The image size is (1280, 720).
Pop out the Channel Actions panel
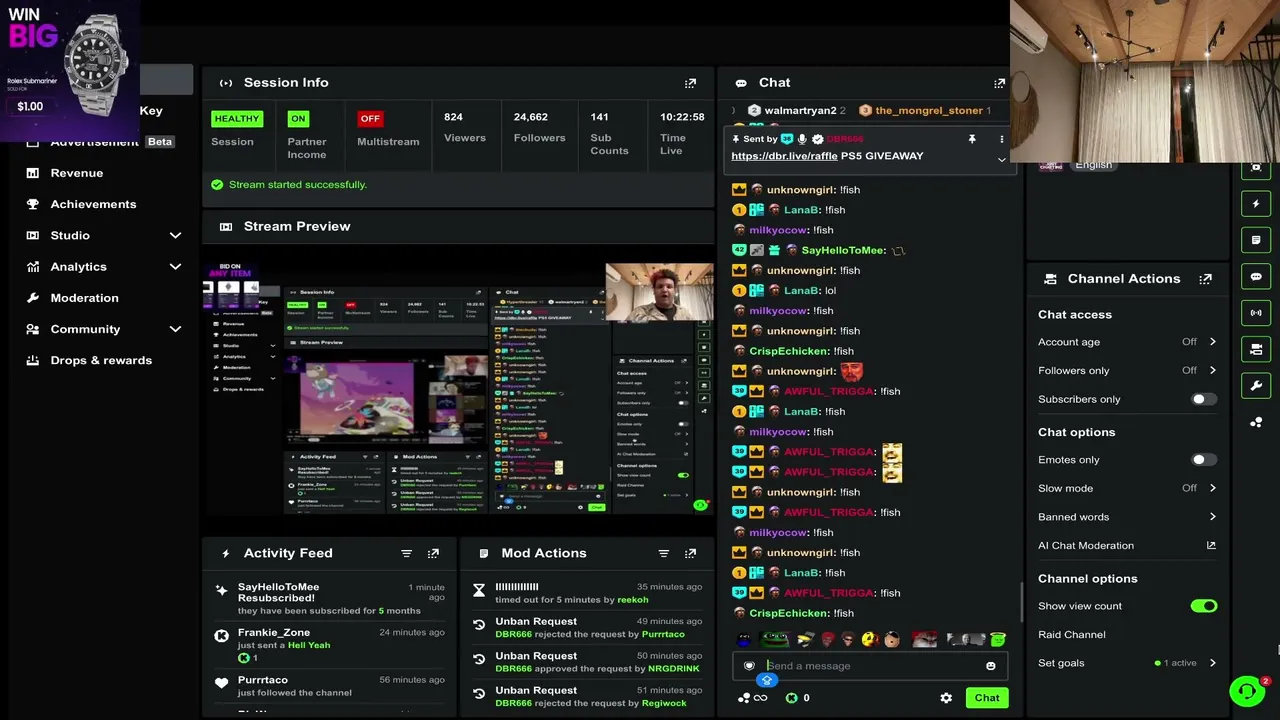1205,279
